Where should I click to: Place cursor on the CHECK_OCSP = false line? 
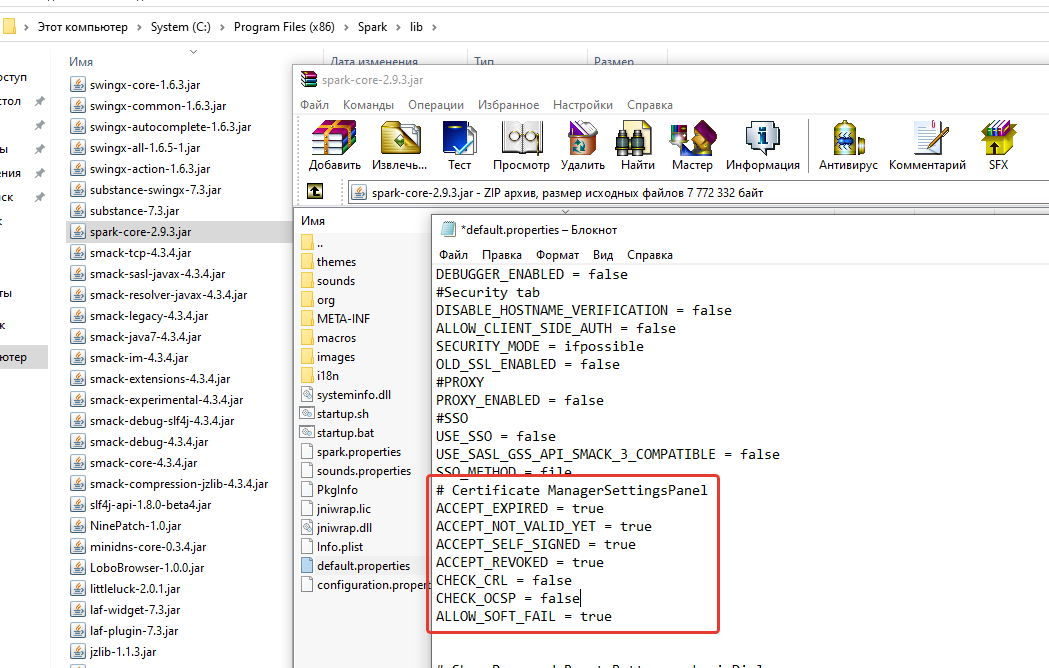point(507,598)
